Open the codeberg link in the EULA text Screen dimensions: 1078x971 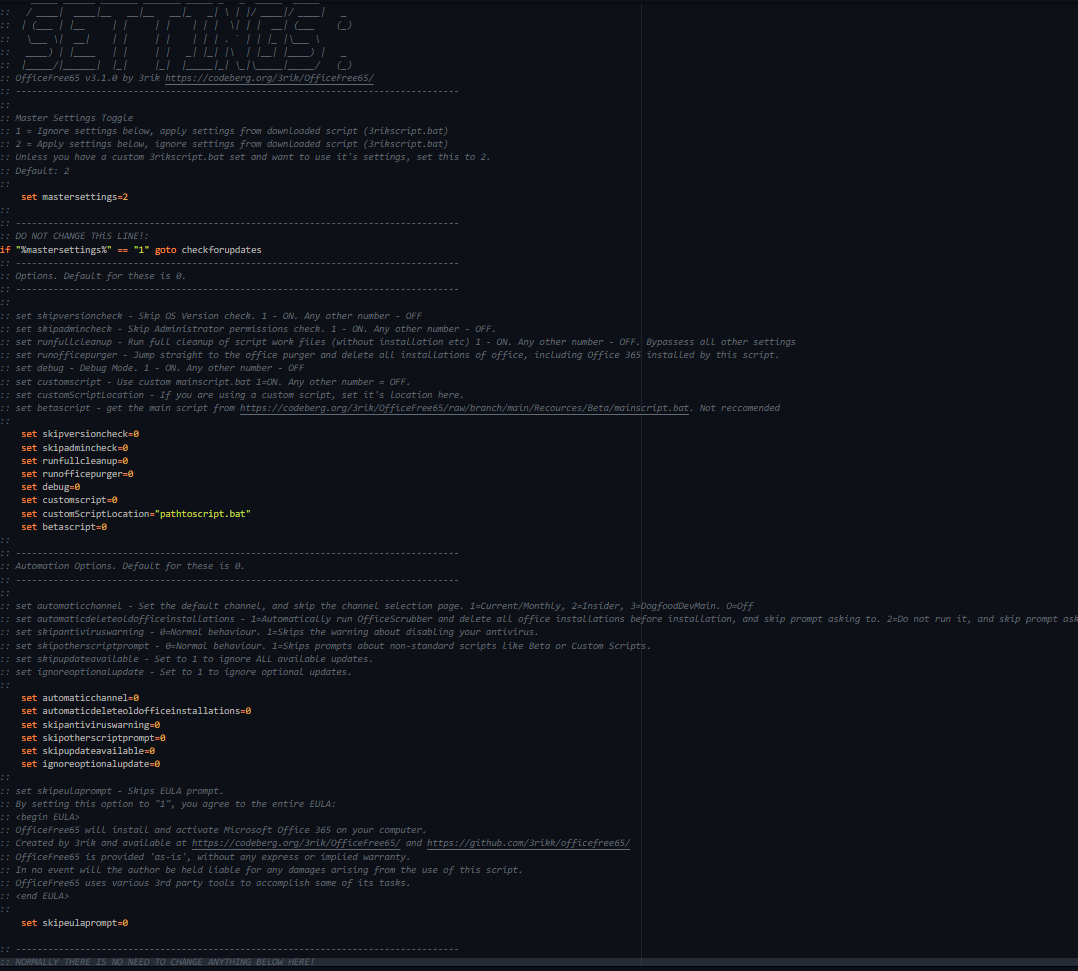[x=296, y=843]
